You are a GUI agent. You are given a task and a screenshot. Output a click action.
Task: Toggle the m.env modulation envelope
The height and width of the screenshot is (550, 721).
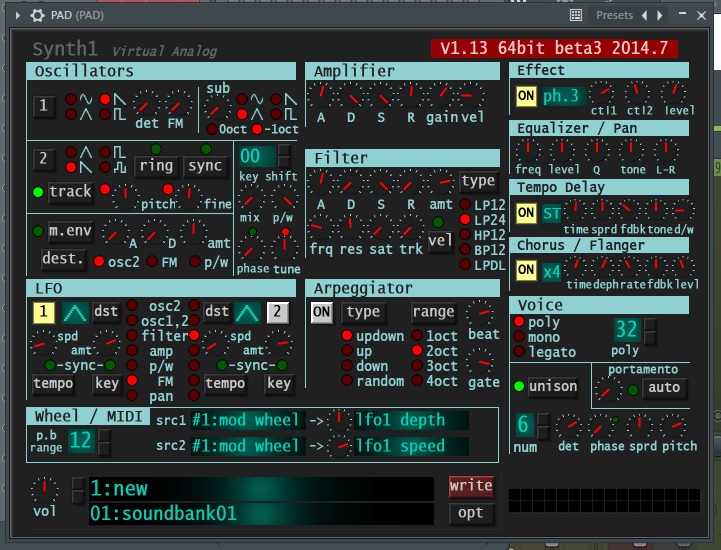pos(70,231)
